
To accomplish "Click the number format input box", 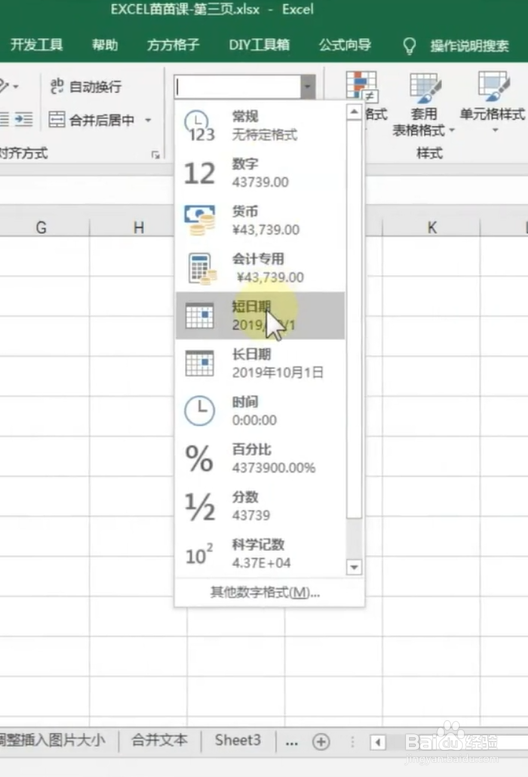I will pos(237,87).
